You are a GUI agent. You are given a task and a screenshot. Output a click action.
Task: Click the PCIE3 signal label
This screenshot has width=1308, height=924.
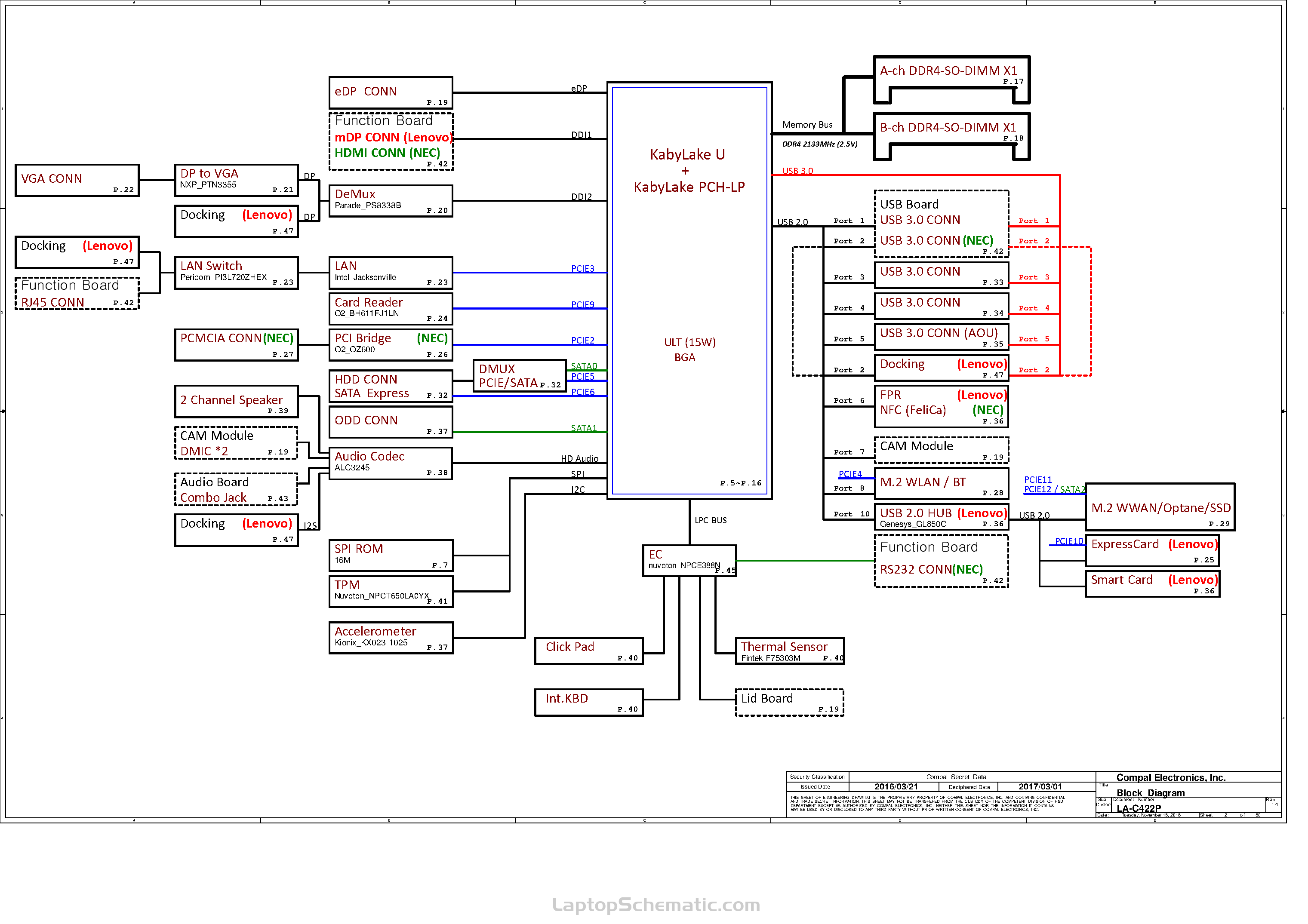tap(583, 269)
